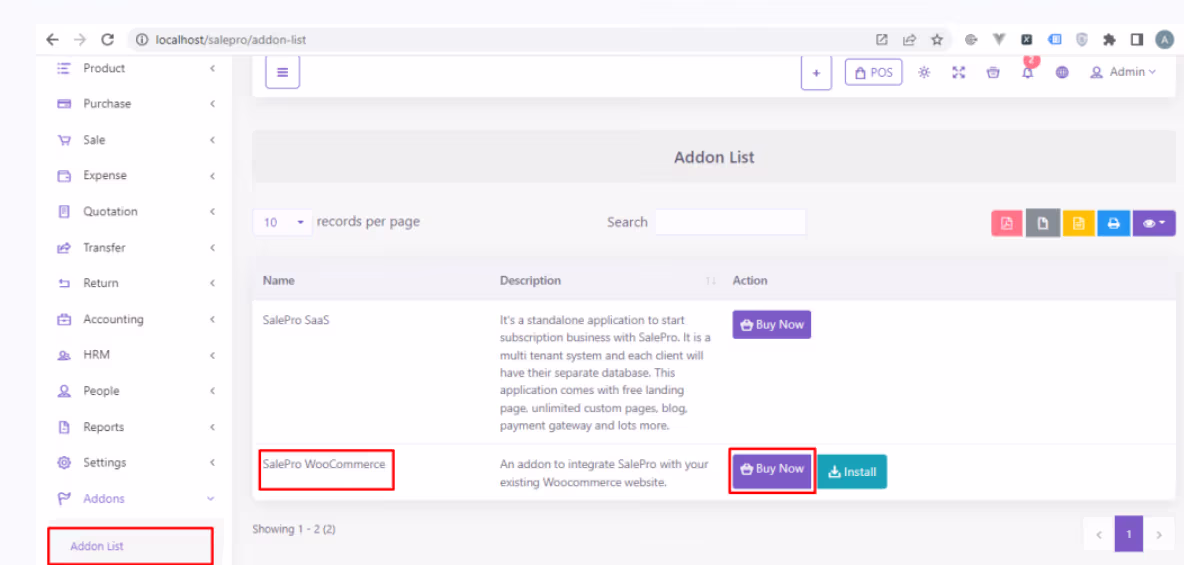The height and width of the screenshot is (565, 1184).
Task: Go to page 1 in pagination
Action: [1129, 534]
